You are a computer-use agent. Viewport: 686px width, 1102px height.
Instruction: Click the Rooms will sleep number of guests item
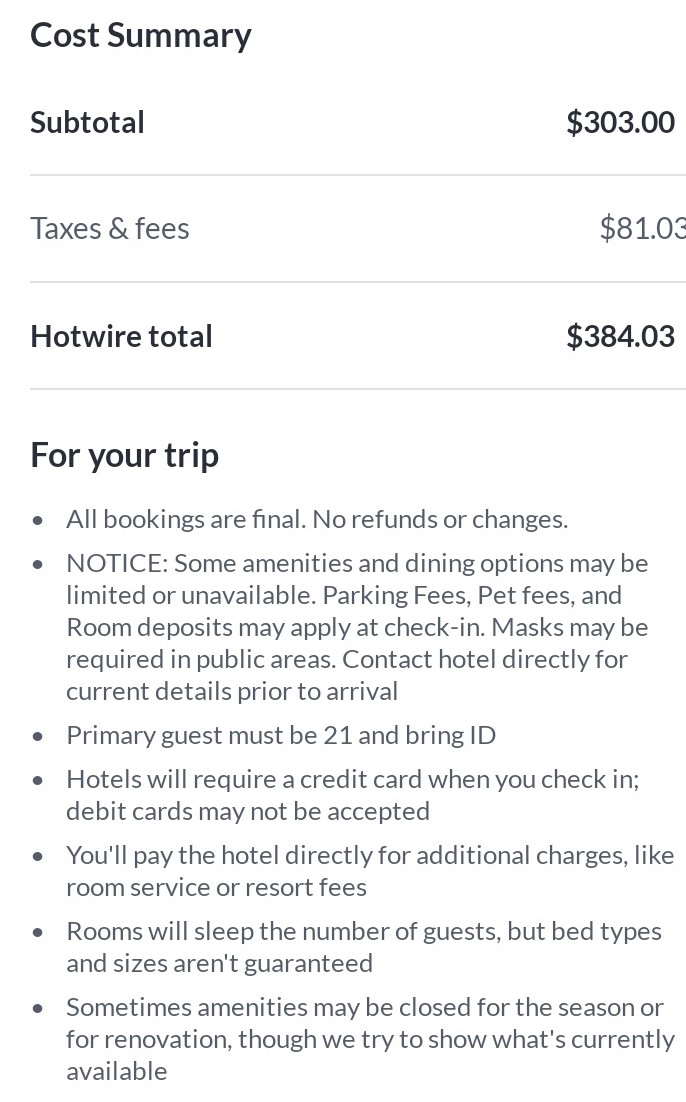point(364,931)
